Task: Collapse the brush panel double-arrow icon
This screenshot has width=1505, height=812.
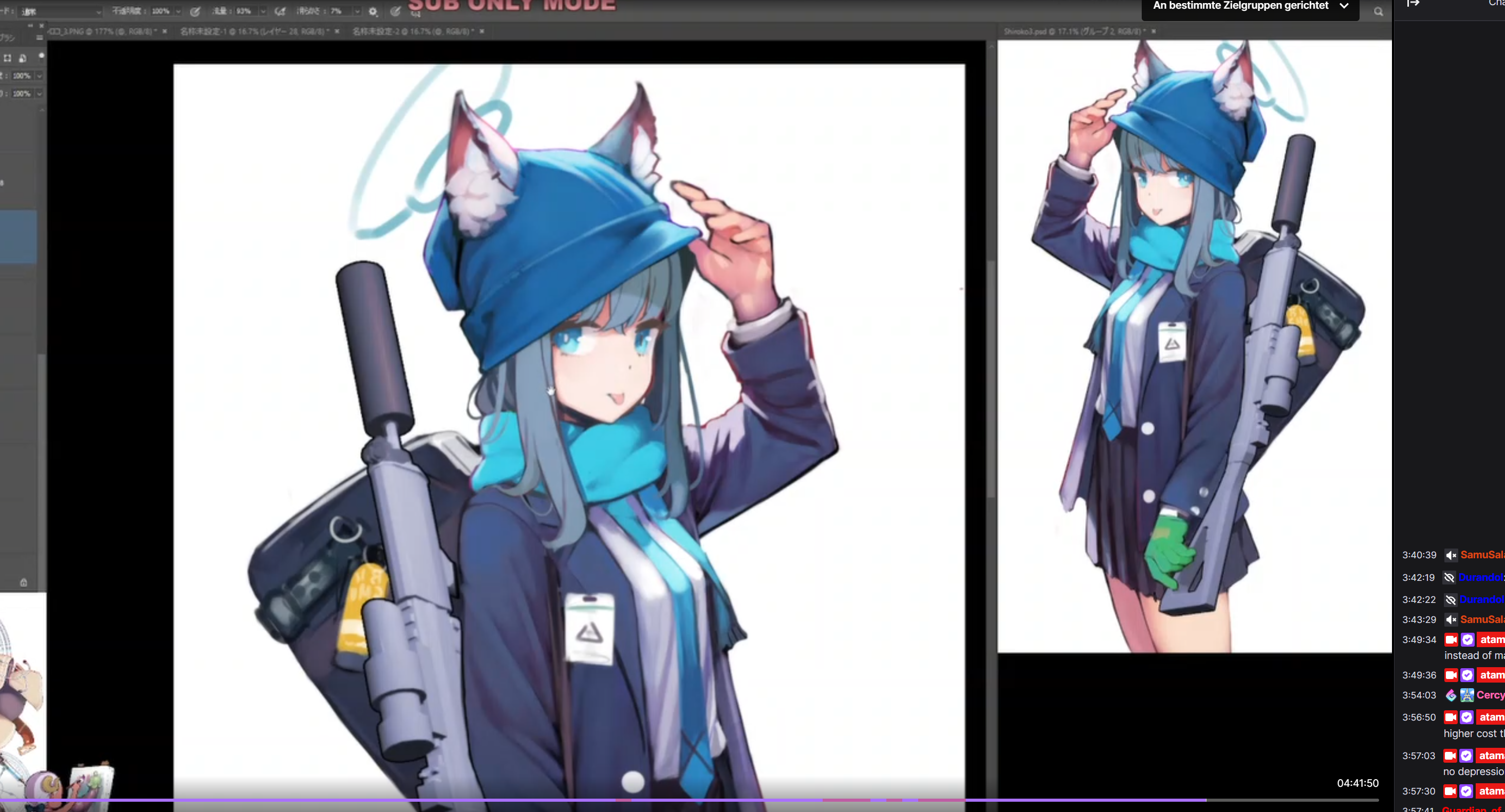Action: pyautogui.click(x=30, y=26)
